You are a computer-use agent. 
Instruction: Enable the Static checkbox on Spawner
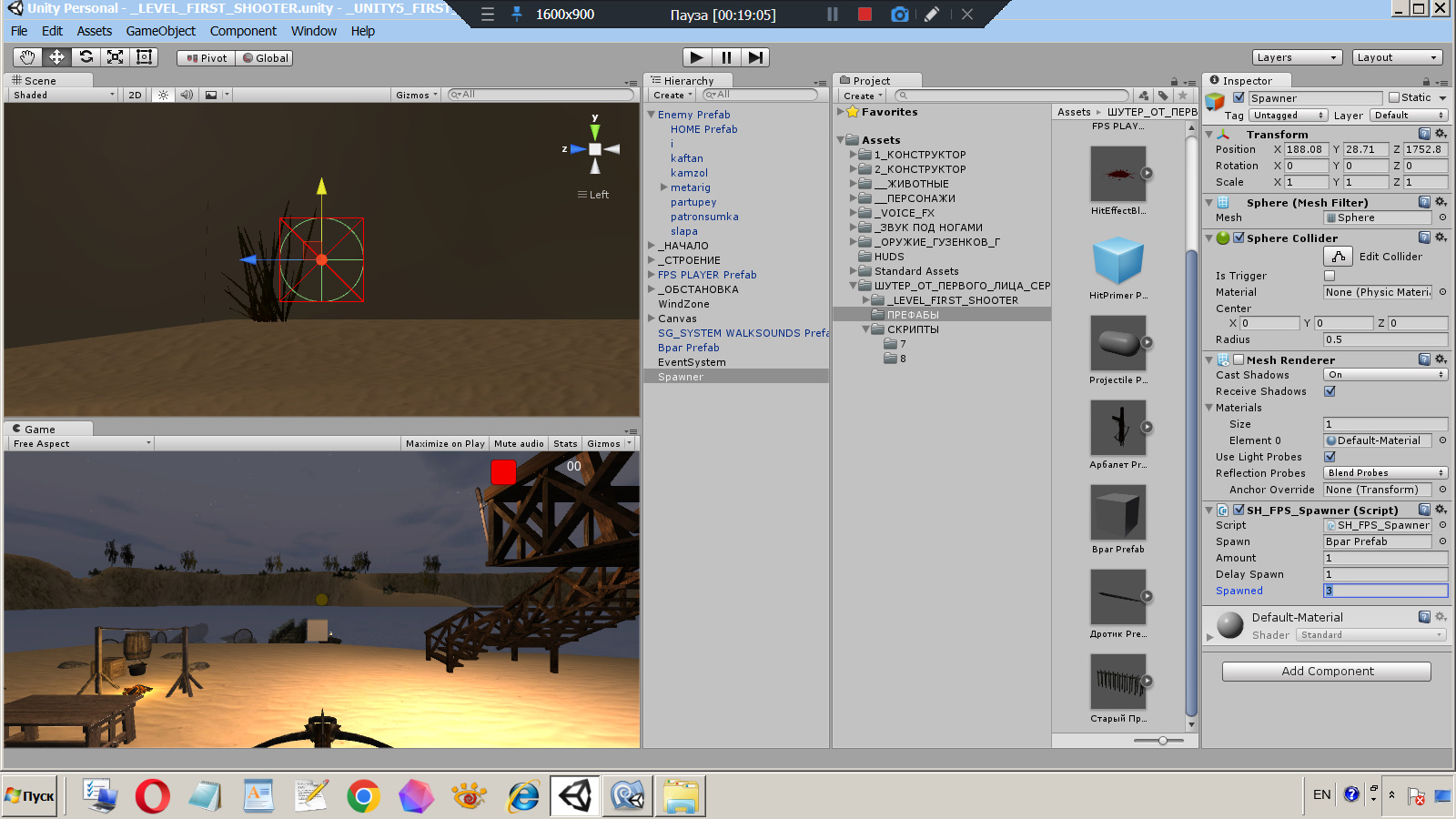coord(1393,97)
